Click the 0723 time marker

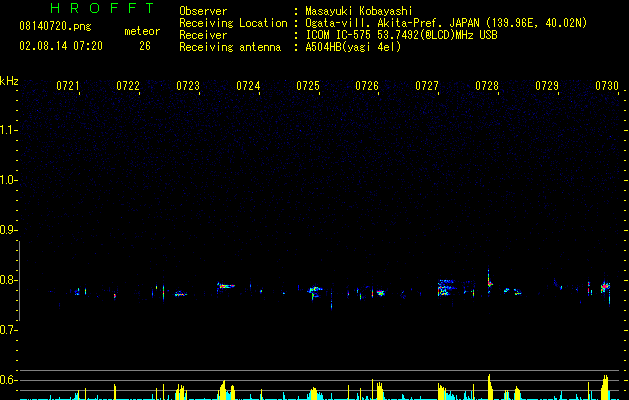click(188, 86)
